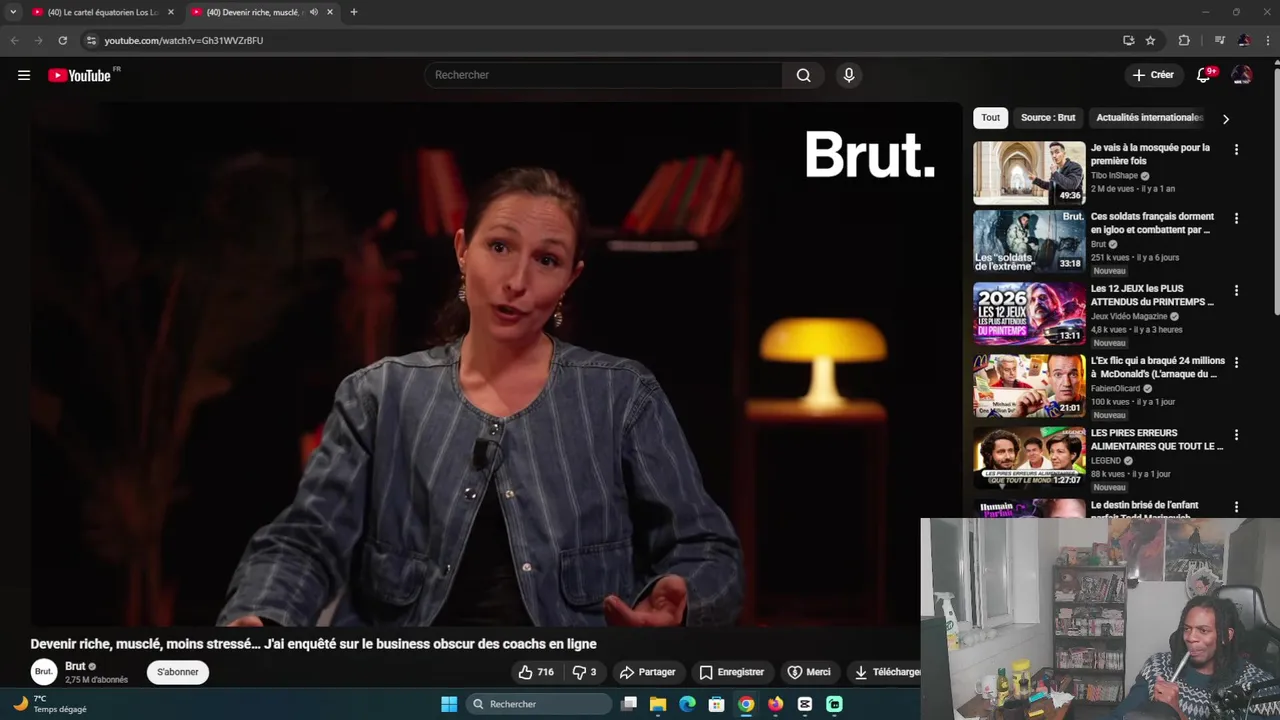Open YouTube notifications bell
The height and width of the screenshot is (720, 1280).
point(1204,75)
